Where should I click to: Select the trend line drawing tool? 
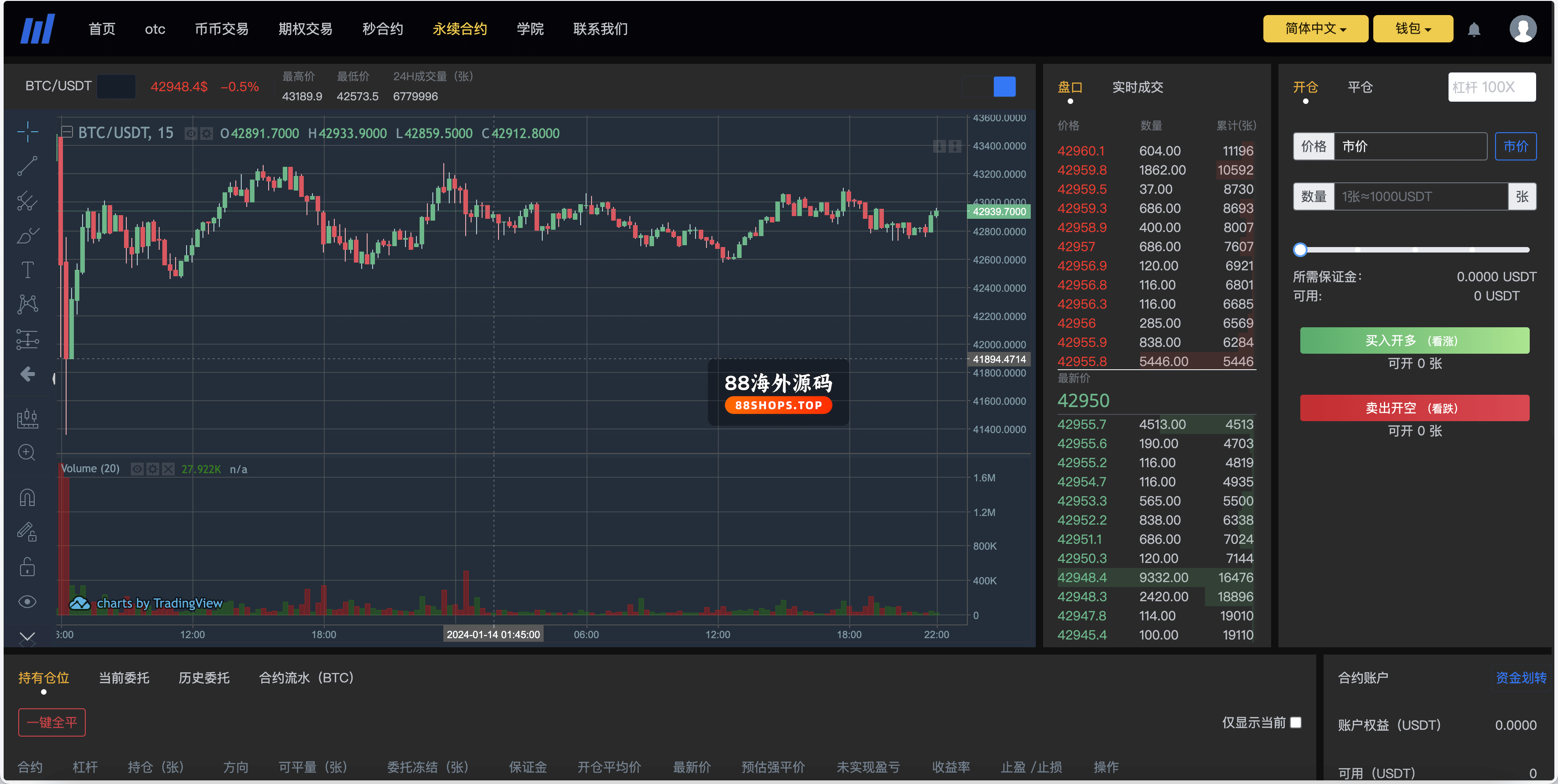(27, 165)
